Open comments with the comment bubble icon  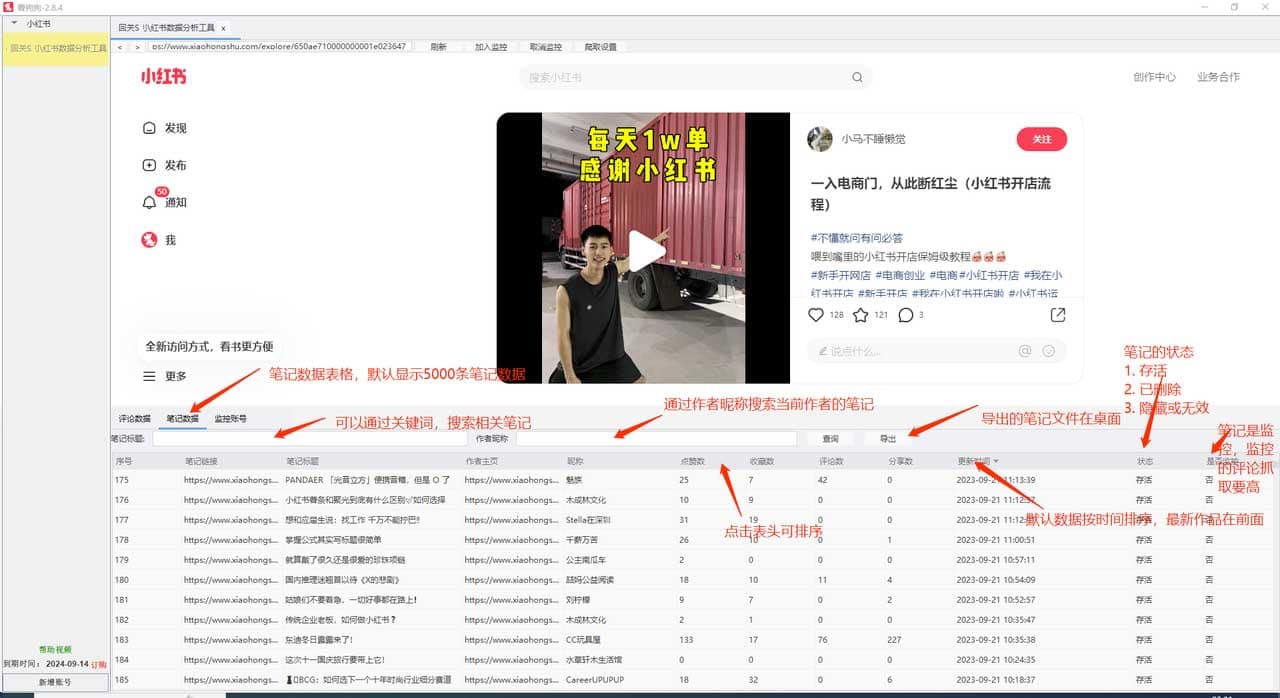(905, 314)
